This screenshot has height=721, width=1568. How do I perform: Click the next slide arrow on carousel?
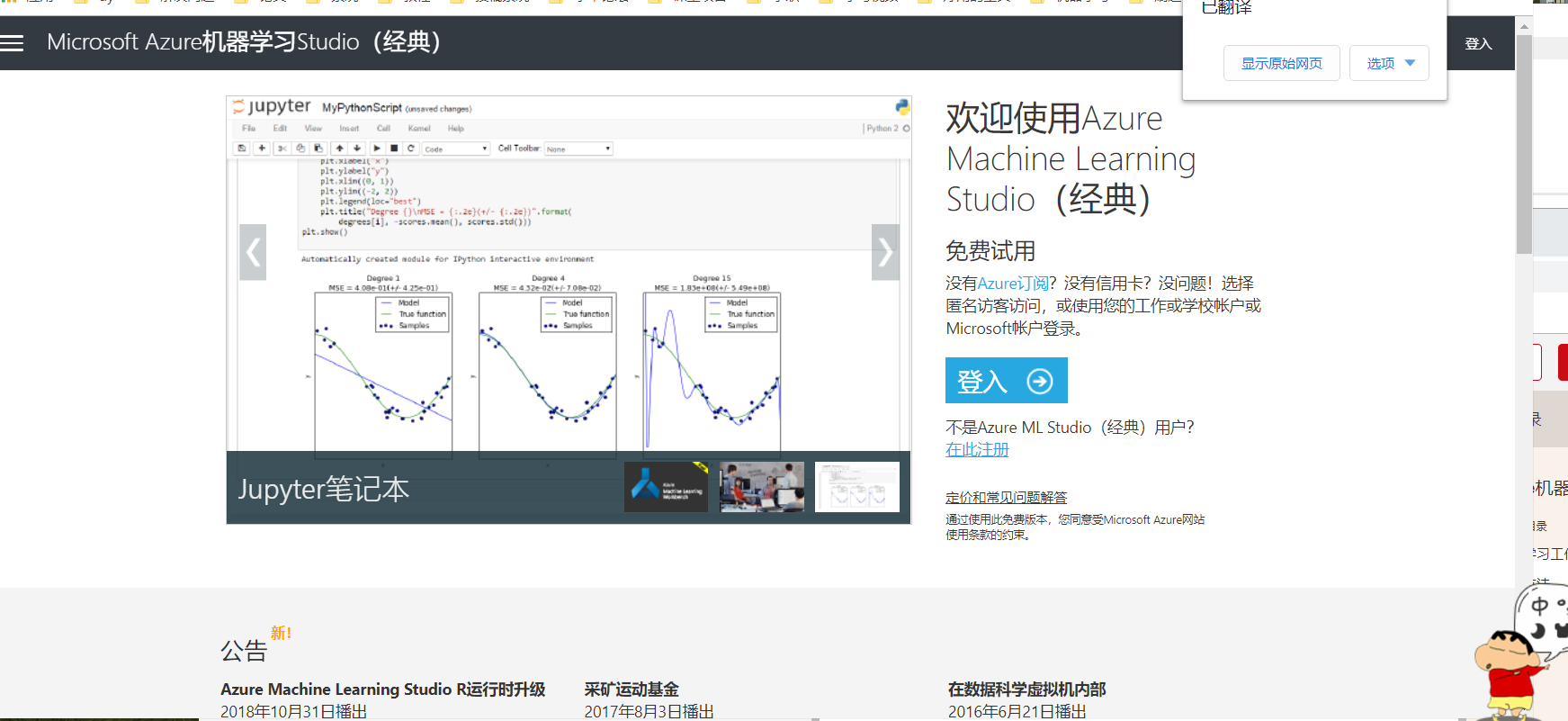[885, 252]
